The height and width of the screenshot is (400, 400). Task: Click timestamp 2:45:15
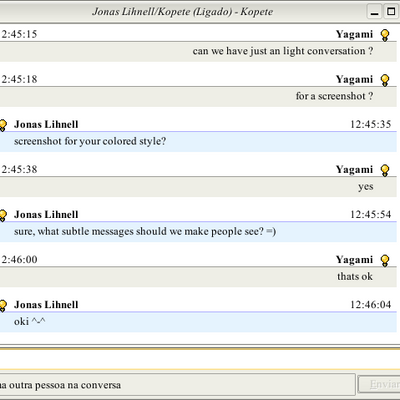19,34
